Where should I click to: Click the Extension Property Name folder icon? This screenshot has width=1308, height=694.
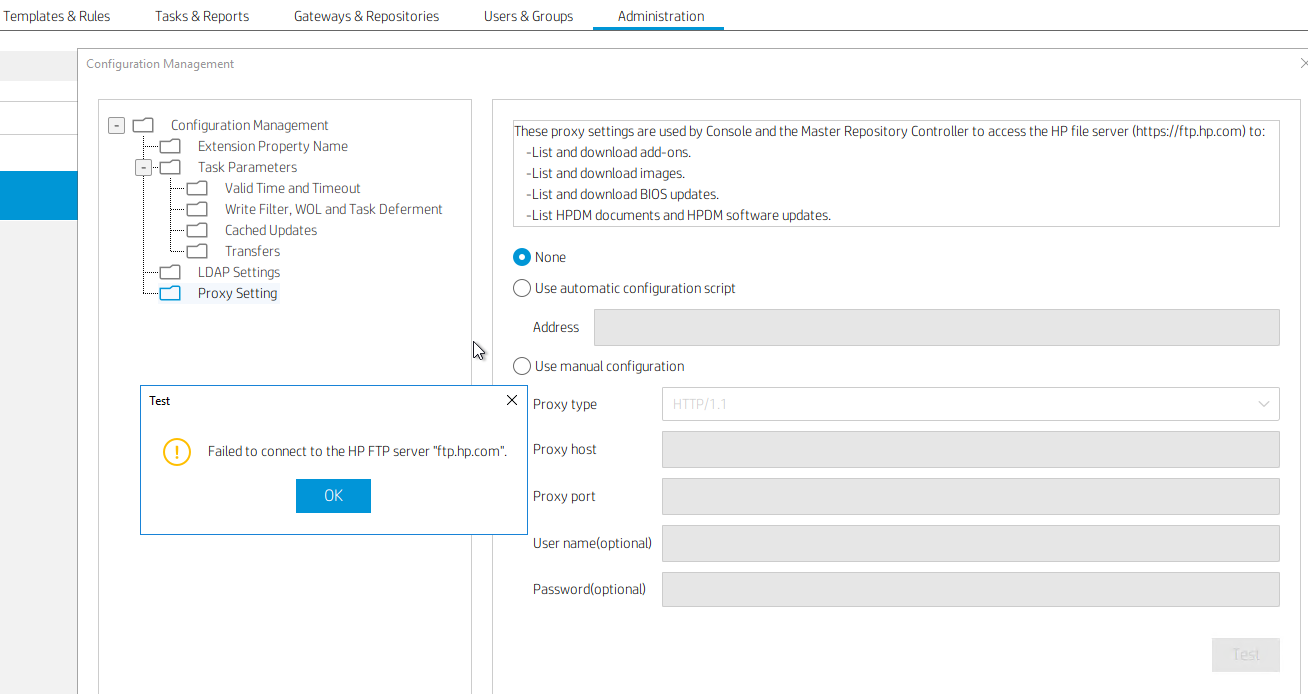point(168,145)
